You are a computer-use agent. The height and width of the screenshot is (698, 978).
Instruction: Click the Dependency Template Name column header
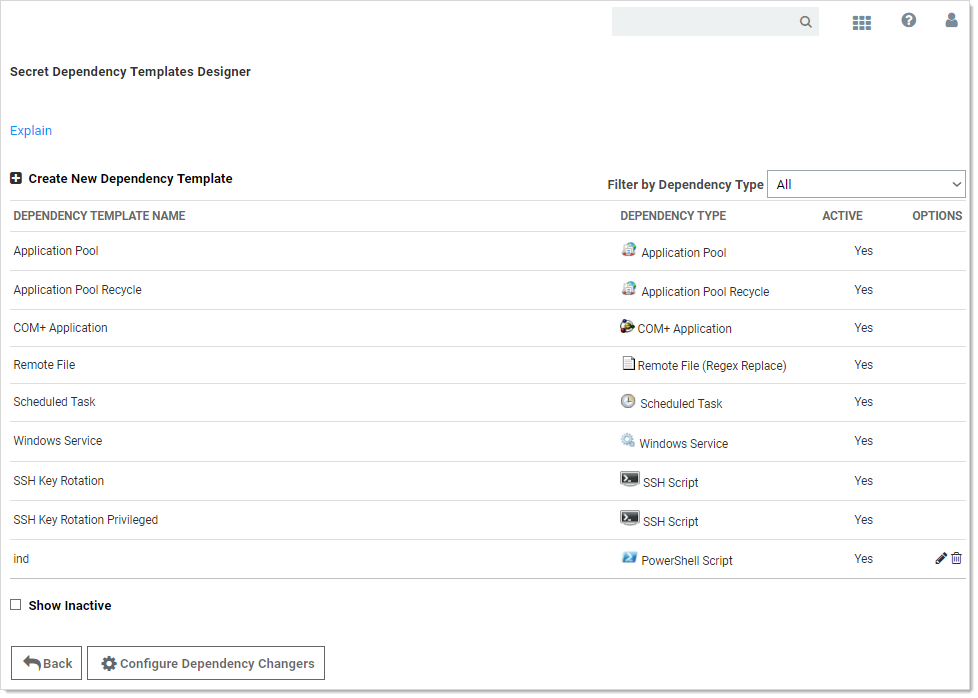click(99, 216)
